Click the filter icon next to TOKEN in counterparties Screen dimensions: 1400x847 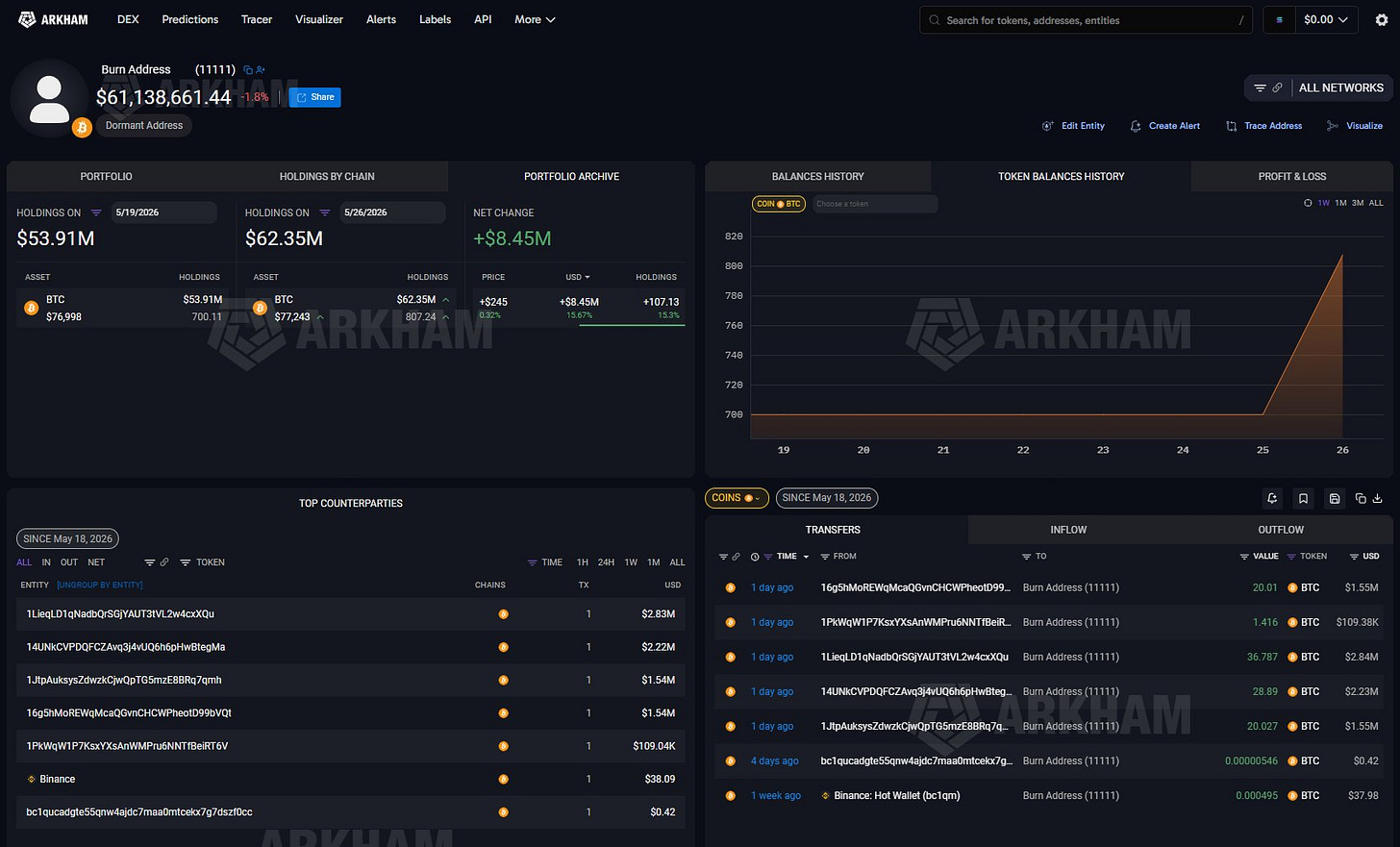186,562
